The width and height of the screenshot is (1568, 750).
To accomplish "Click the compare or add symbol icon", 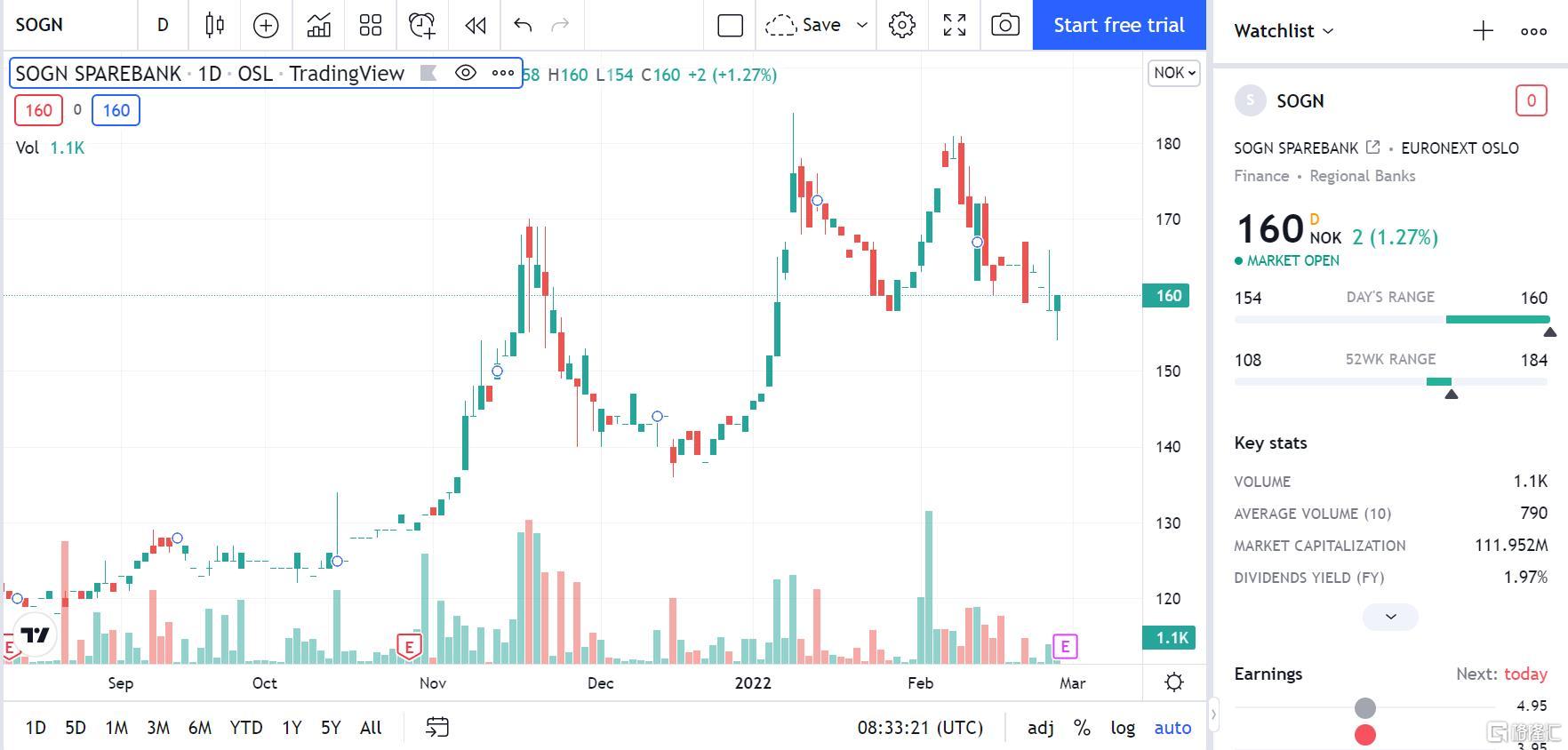I will pos(266,25).
